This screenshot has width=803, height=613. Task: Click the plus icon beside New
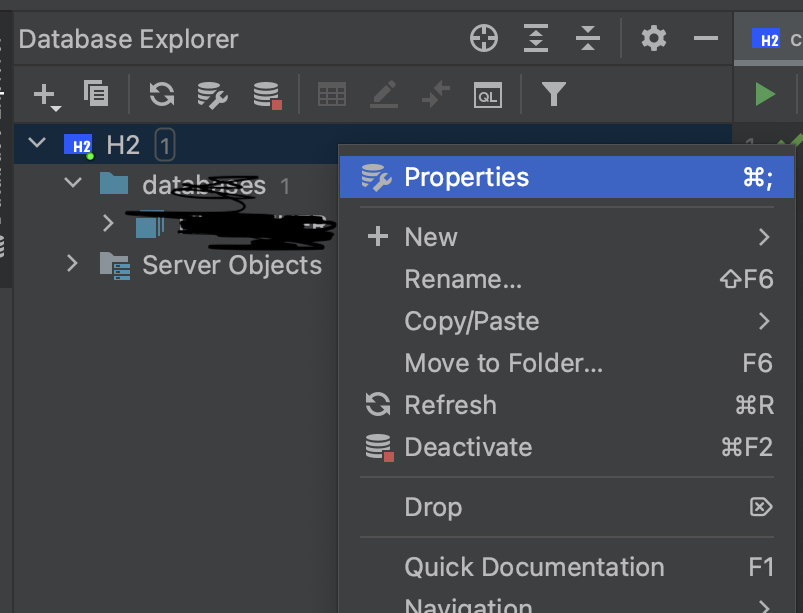click(x=378, y=237)
